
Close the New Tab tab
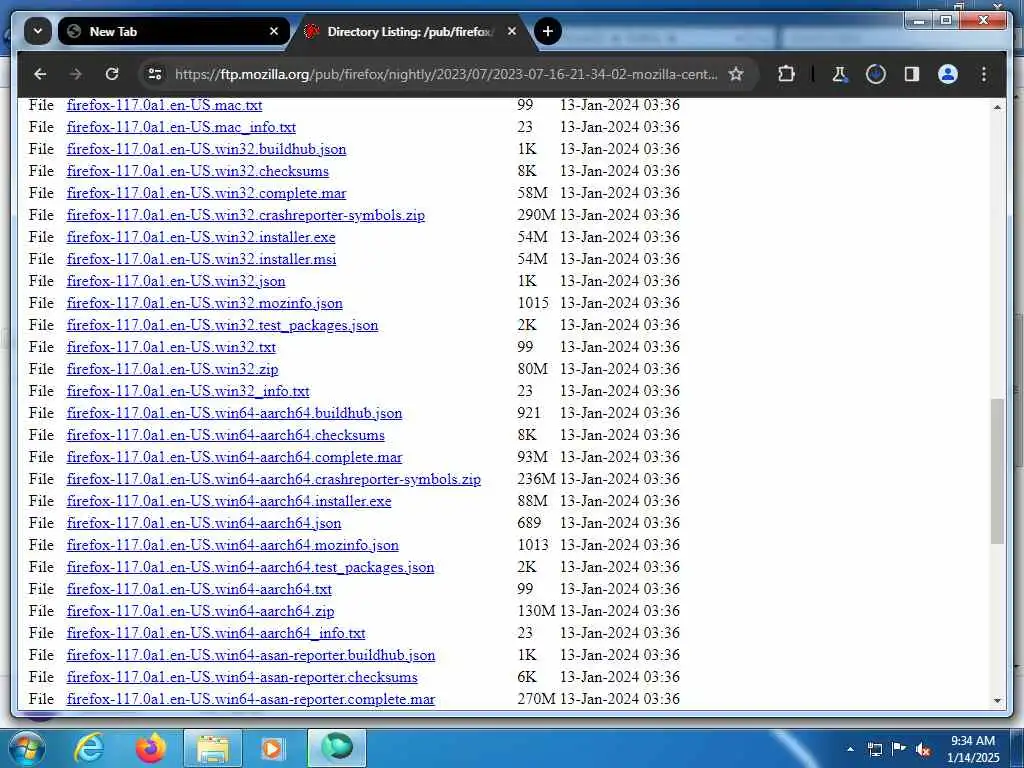coord(274,31)
